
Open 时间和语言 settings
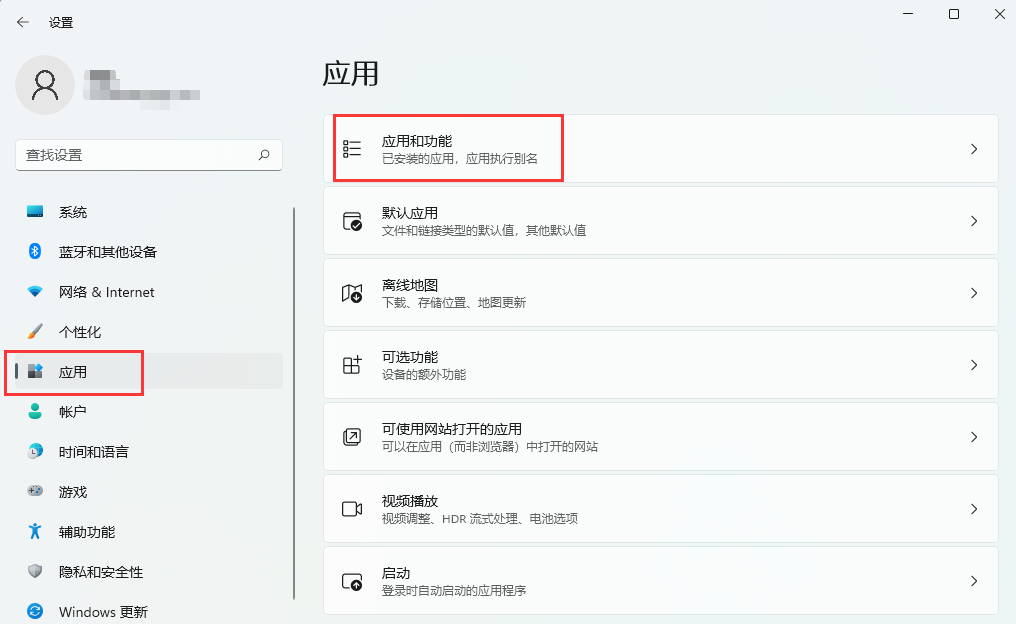coord(149,452)
